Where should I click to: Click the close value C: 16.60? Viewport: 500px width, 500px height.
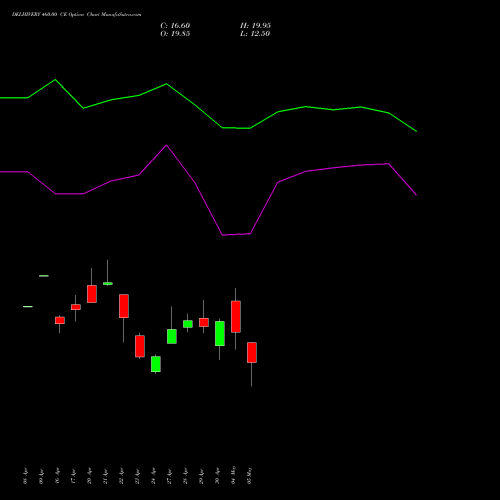(175, 26)
